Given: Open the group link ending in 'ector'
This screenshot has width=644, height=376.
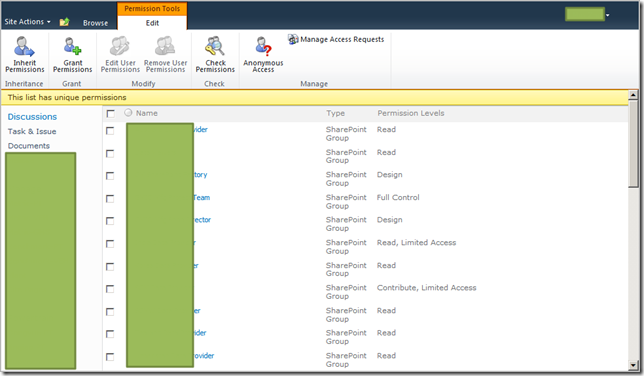Looking at the screenshot, I should pyautogui.click(x=202, y=220).
